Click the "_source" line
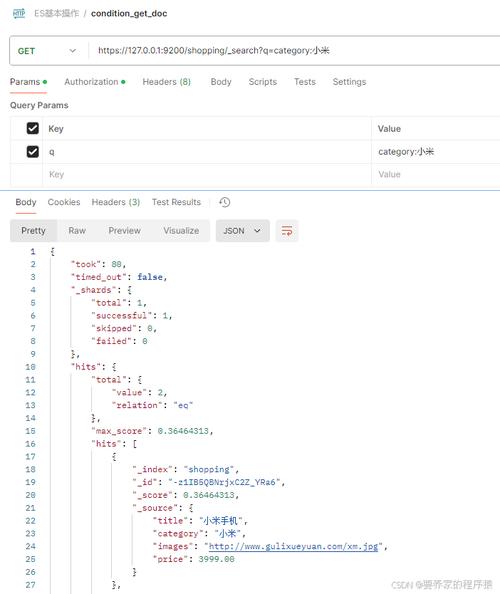Viewport: 500px width, 594px height. click(x=163, y=508)
